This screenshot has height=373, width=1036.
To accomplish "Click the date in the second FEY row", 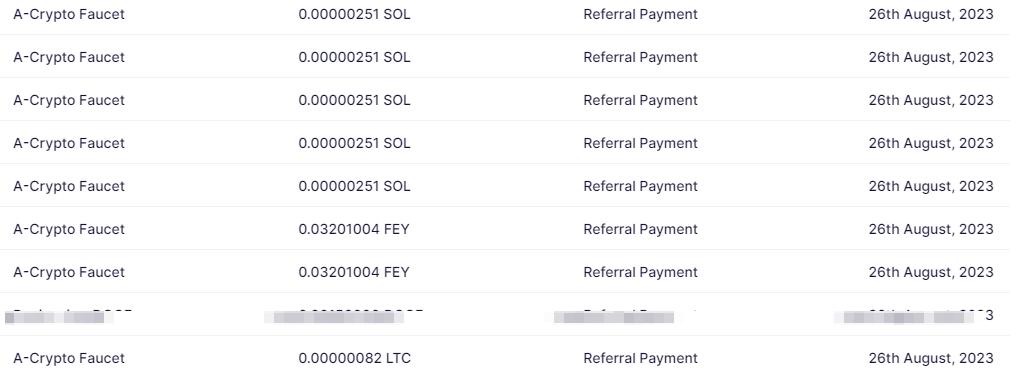I will (930, 273).
